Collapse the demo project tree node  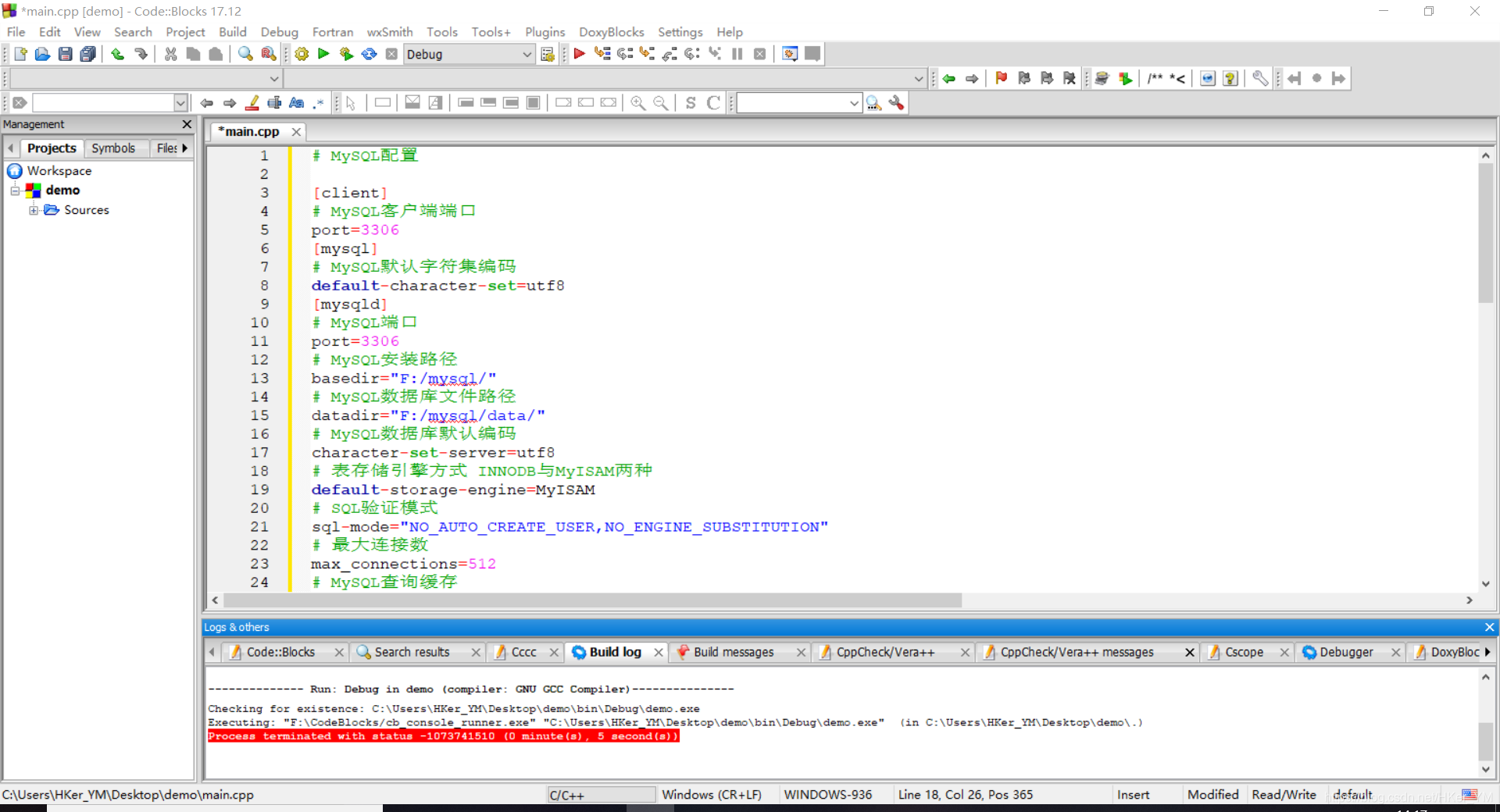pyautogui.click(x=15, y=191)
